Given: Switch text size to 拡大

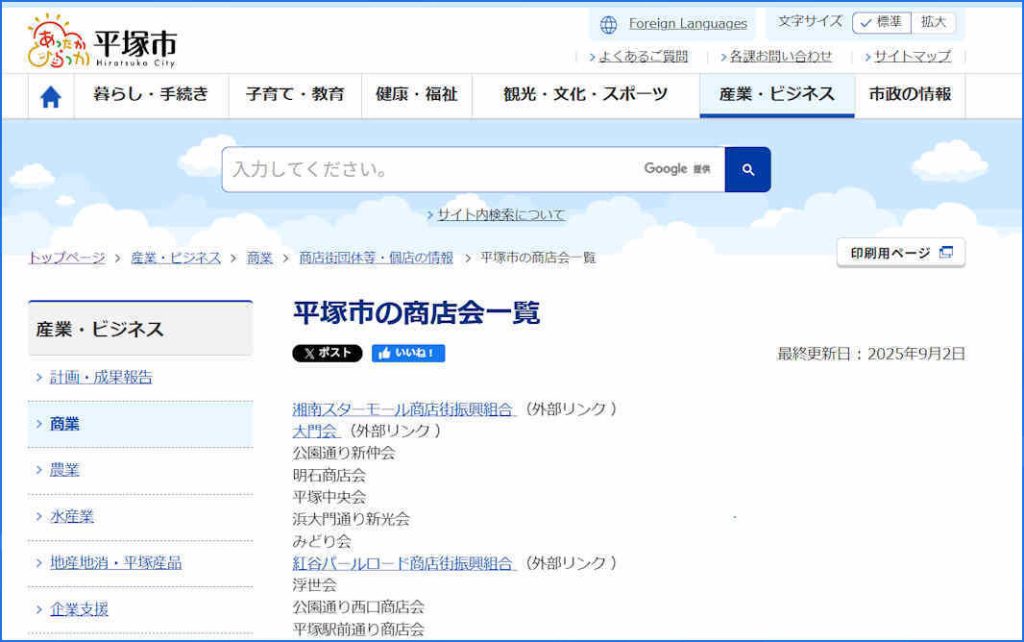Looking at the screenshot, I should click(934, 22).
